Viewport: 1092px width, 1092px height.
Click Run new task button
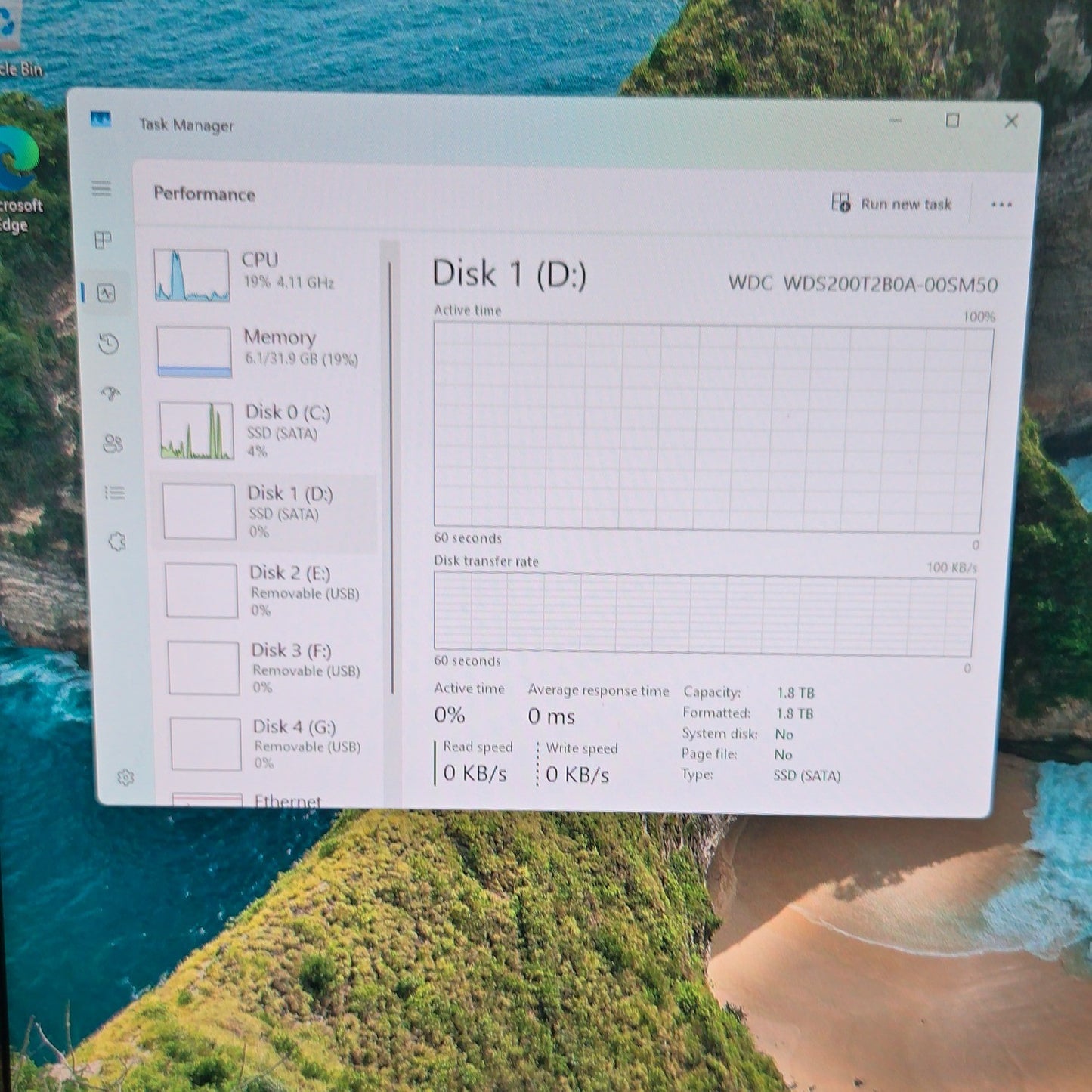point(892,203)
